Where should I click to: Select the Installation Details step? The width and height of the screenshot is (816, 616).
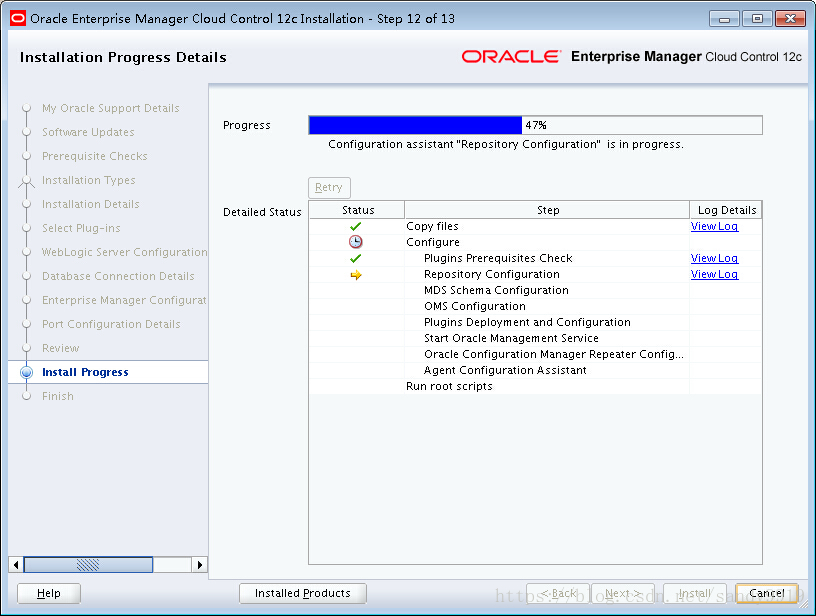[x=91, y=204]
